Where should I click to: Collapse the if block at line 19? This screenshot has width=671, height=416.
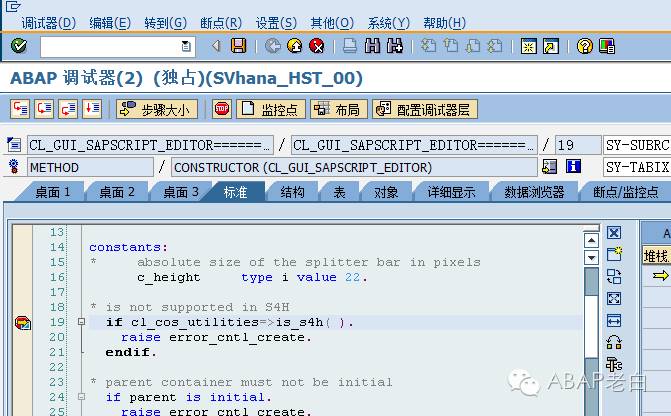[x=81, y=322]
